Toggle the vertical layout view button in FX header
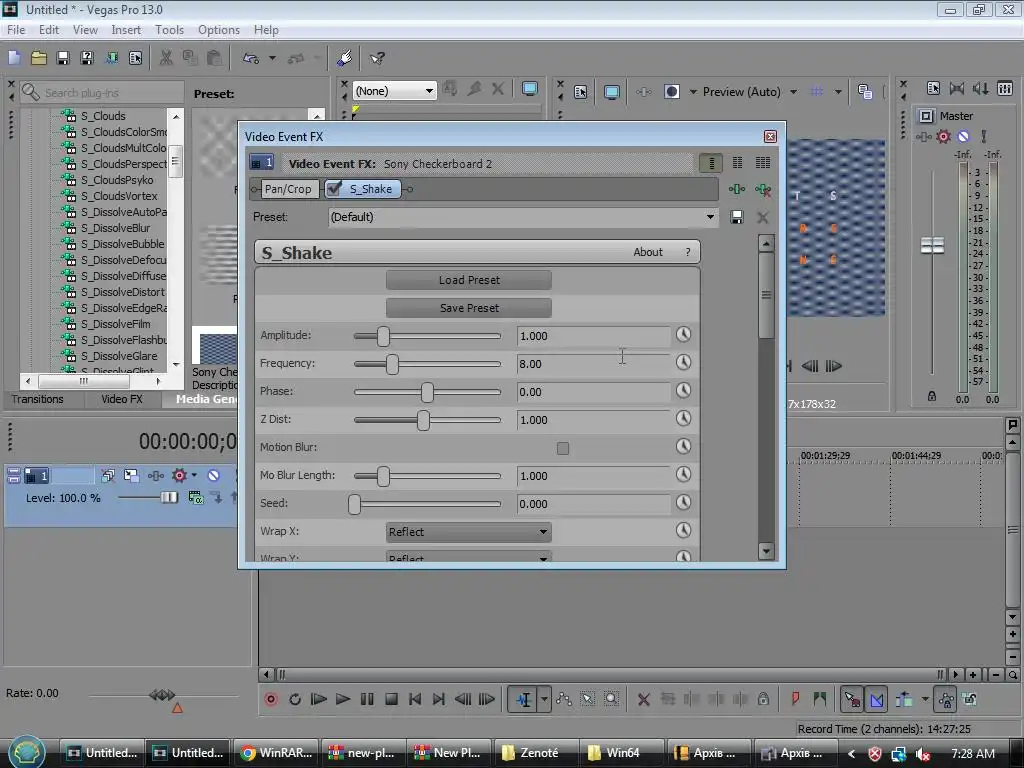 [x=711, y=163]
